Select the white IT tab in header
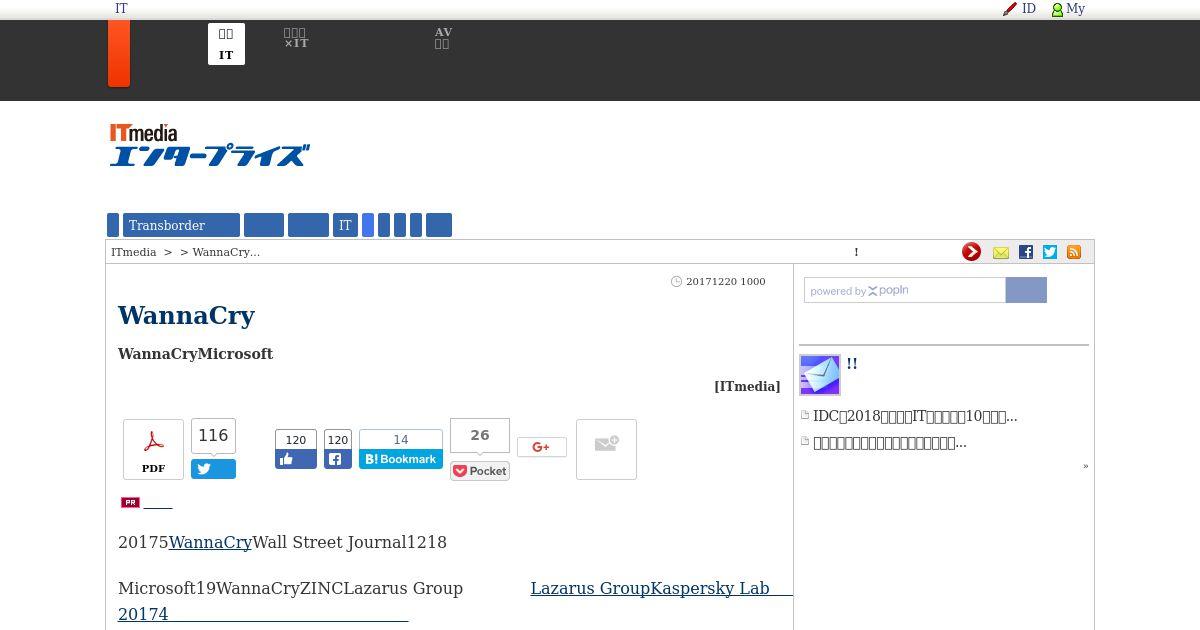The width and height of the screenshot is (1200, 630). pos(226,44)
